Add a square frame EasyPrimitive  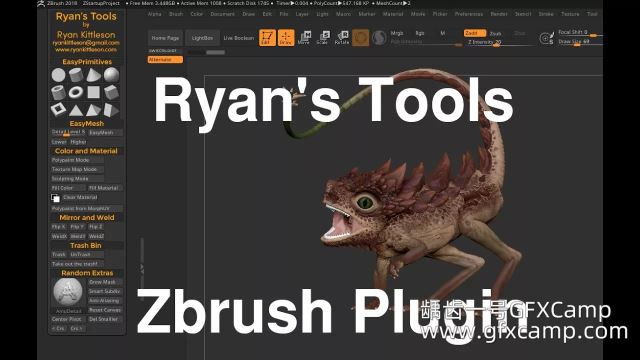tap(58, 110)
